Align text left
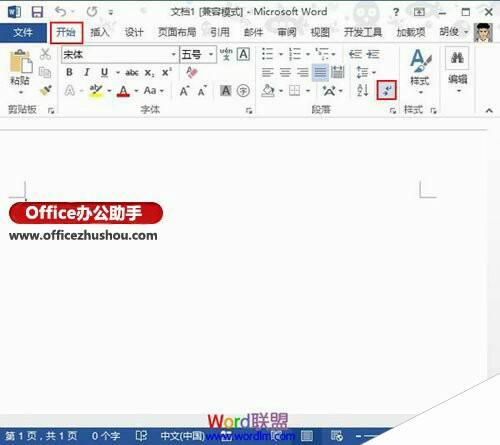 [x=268, y=72]
